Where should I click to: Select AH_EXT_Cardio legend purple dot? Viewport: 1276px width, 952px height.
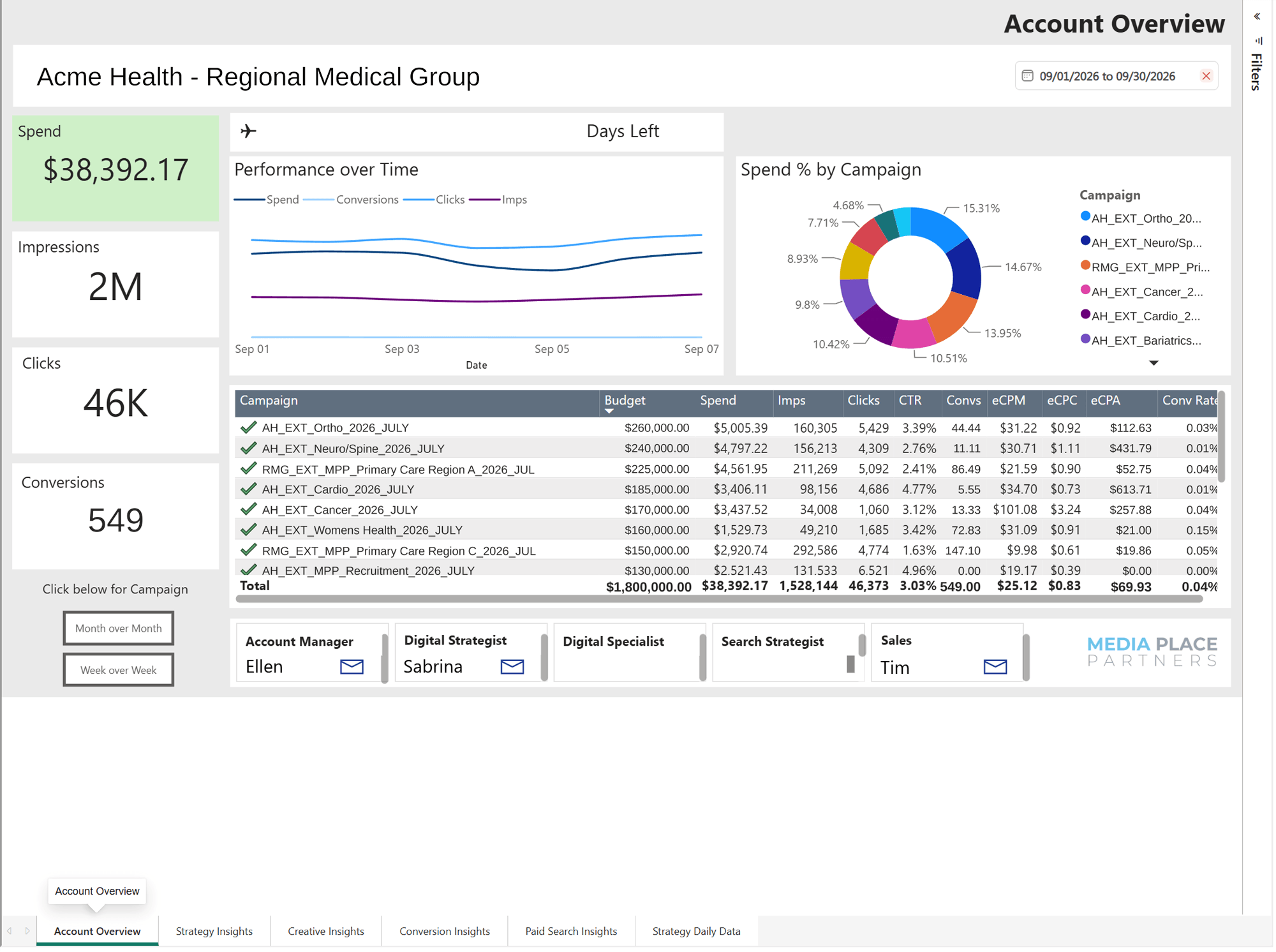click(x=1085, y=314)
